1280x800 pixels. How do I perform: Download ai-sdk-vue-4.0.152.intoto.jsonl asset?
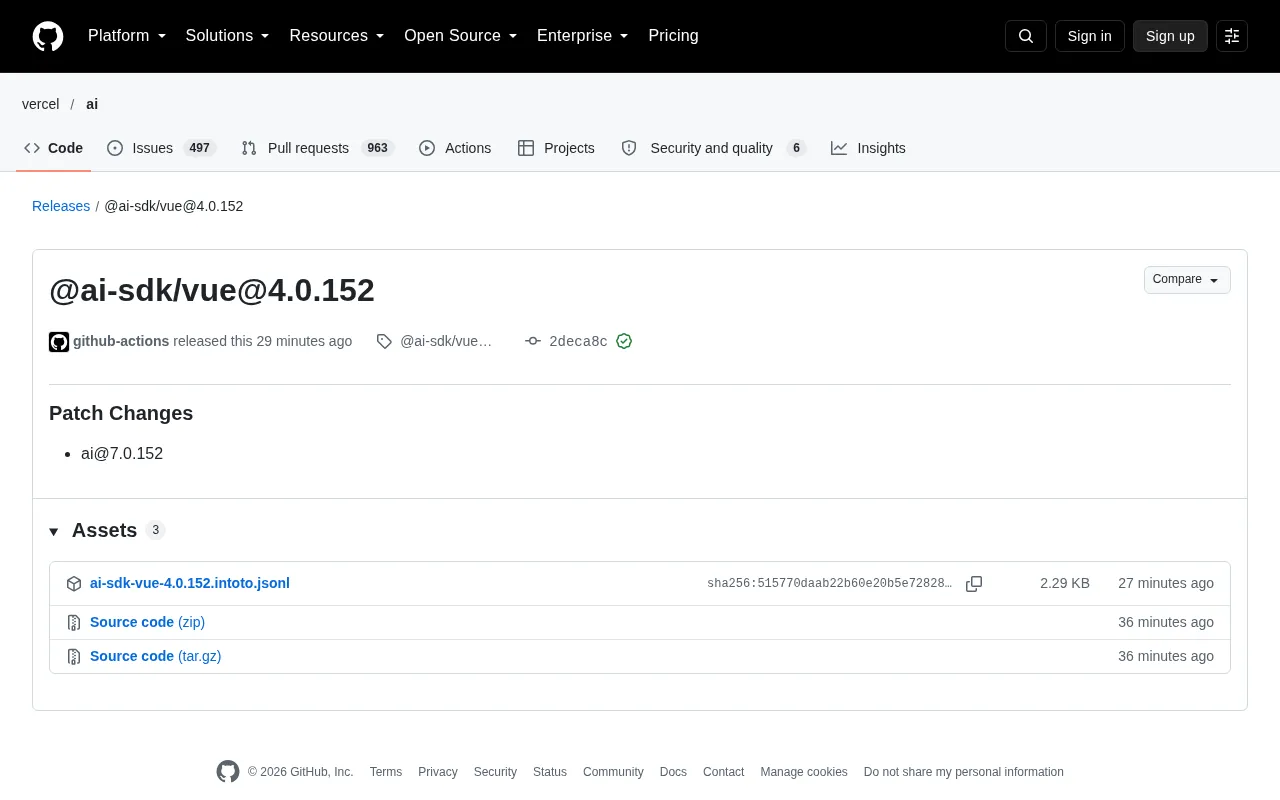coord(190,583)
